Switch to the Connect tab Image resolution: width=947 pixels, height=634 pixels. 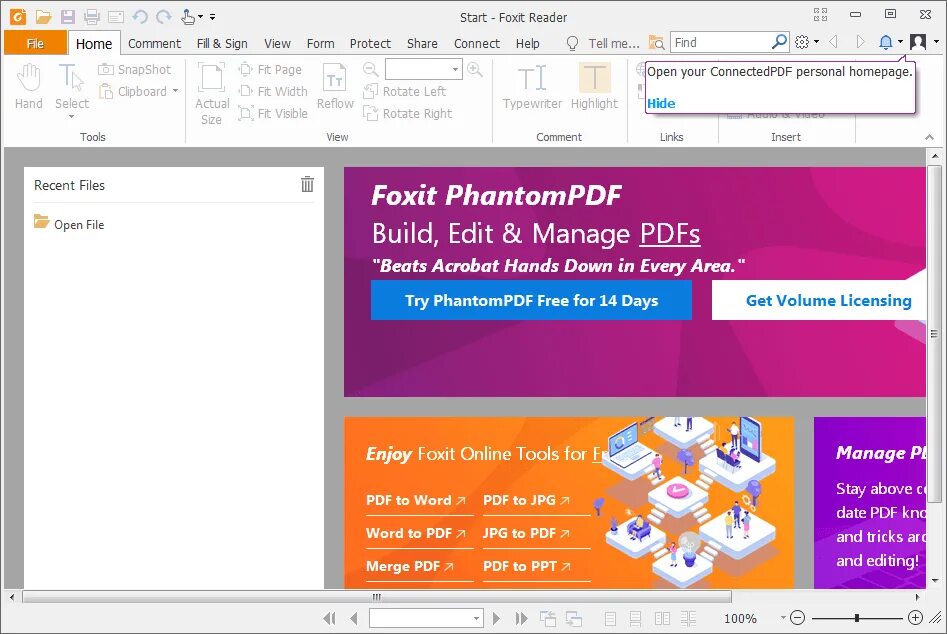[x=477, y=43]
